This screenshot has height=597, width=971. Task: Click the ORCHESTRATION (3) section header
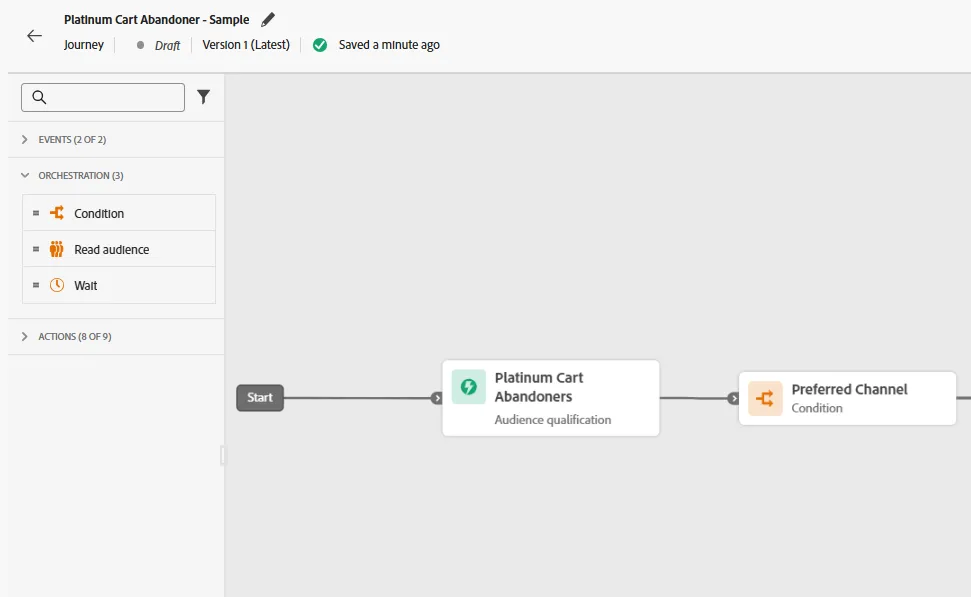[116, 175]
